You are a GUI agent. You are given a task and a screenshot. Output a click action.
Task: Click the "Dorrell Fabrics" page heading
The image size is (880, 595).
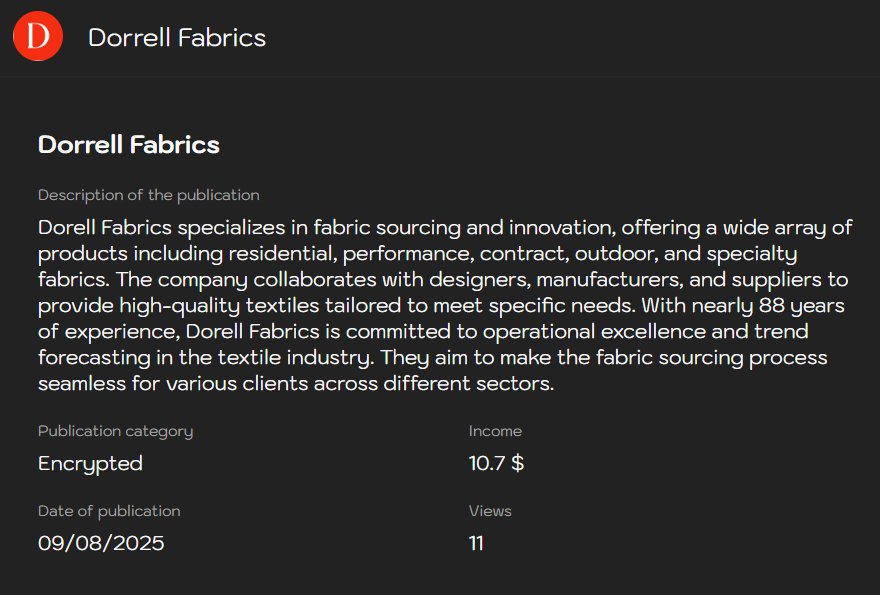click(128, 144)
